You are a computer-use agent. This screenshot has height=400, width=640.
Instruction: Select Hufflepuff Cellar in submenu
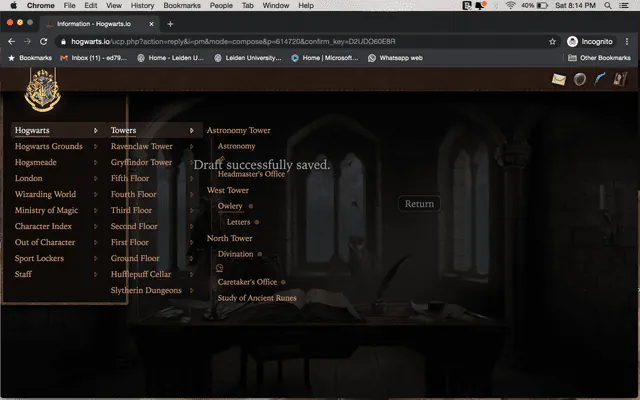(141, 274)
